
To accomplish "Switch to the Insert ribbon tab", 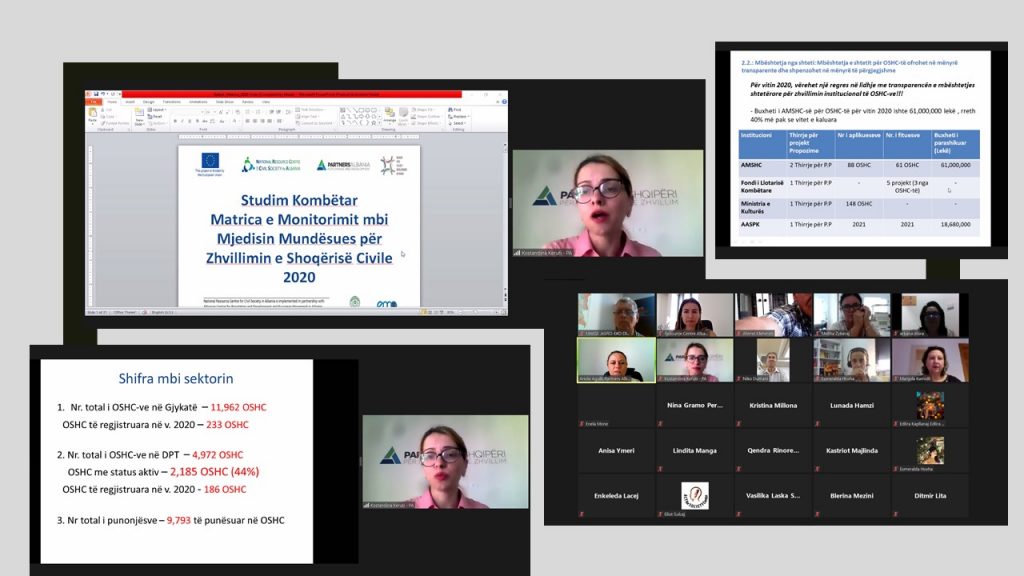I will coord(130,102).
